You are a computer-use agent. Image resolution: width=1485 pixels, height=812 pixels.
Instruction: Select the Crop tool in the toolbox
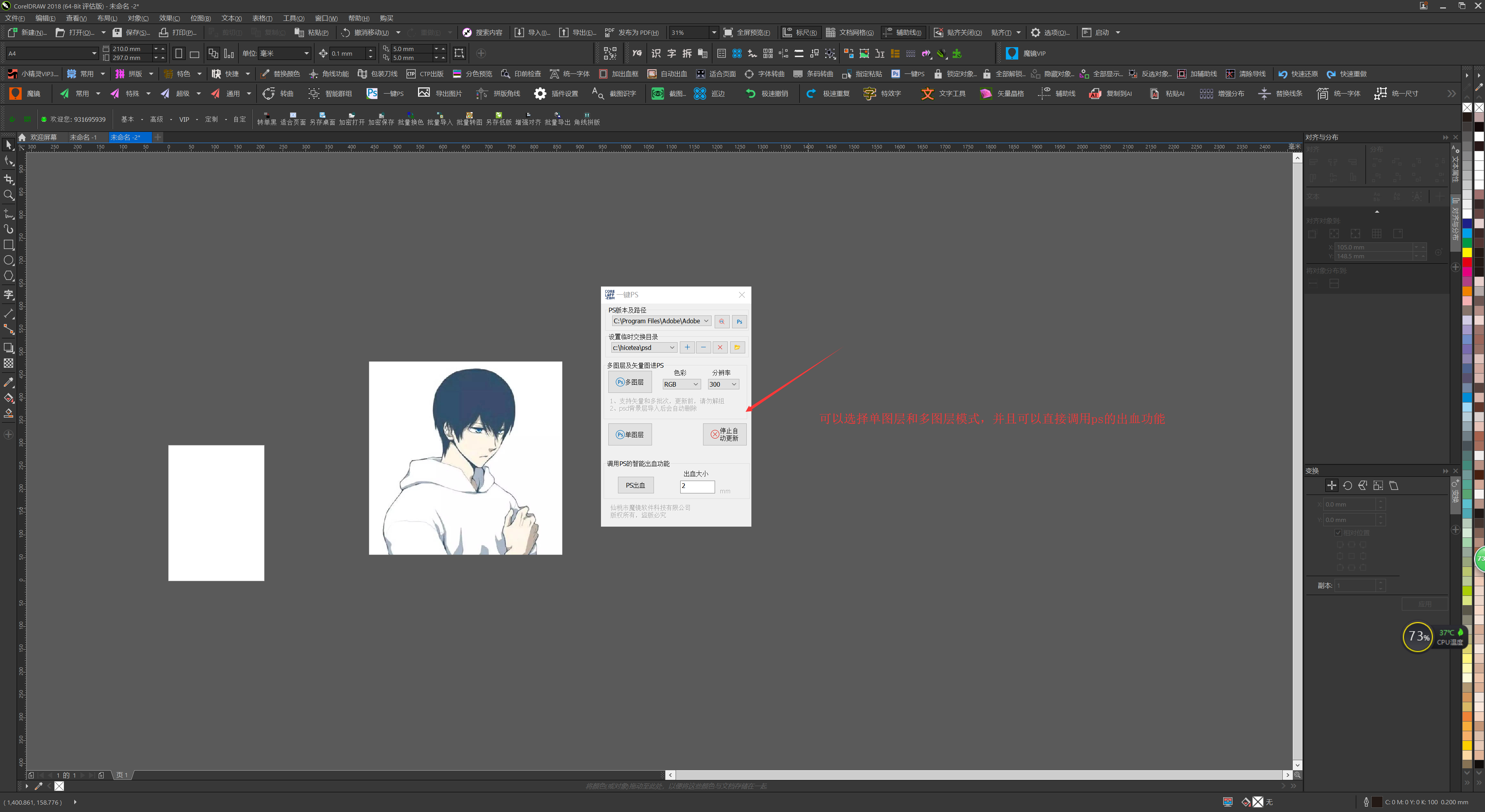pos(9,179)
